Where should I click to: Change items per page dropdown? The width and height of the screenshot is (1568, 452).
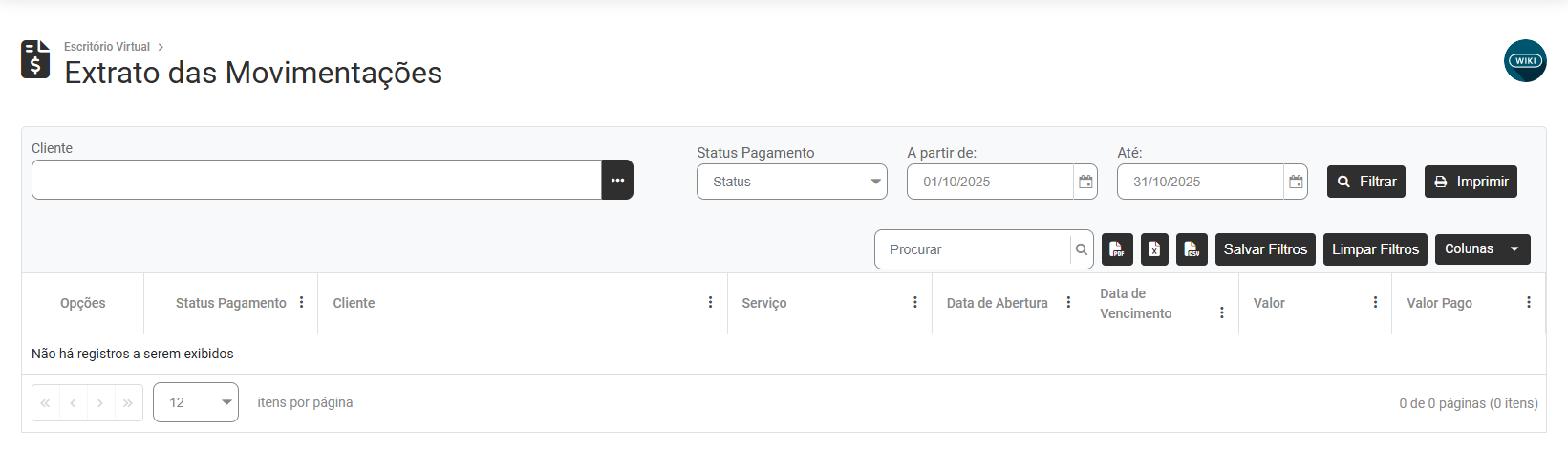coord(196,402)
